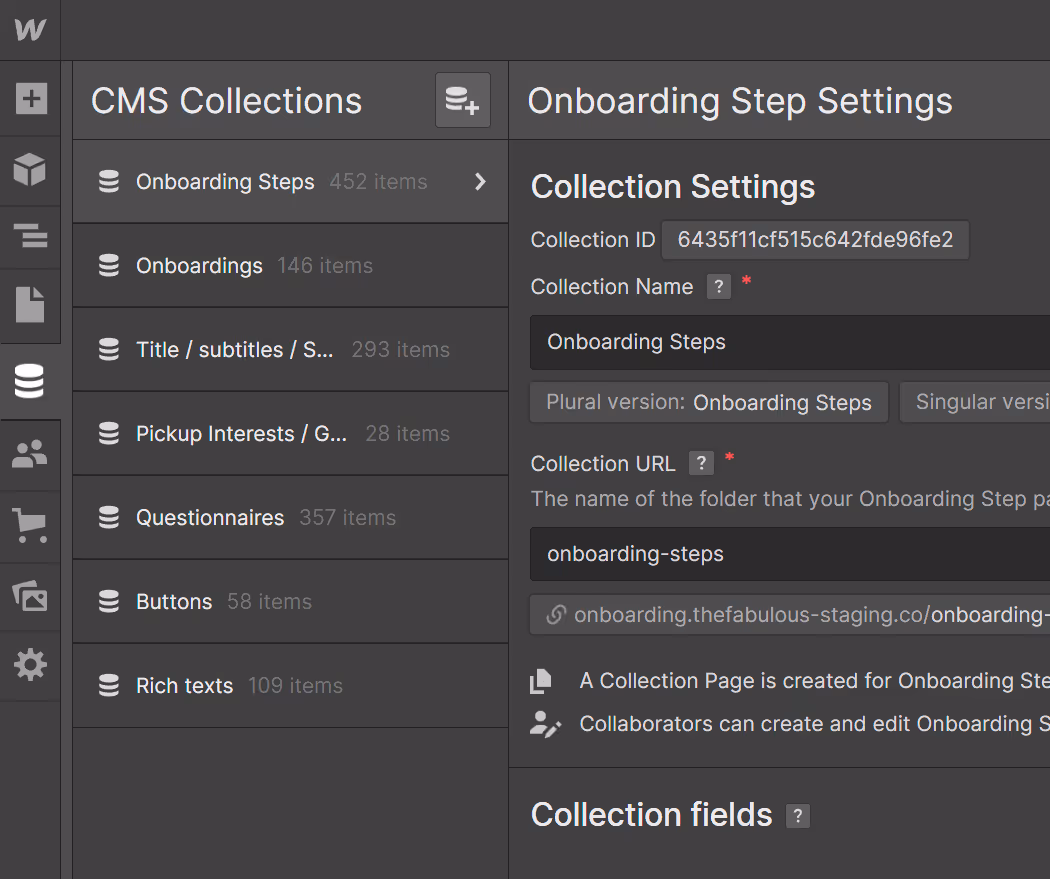Click the link icon in URL preview

[x=556, y=615]
